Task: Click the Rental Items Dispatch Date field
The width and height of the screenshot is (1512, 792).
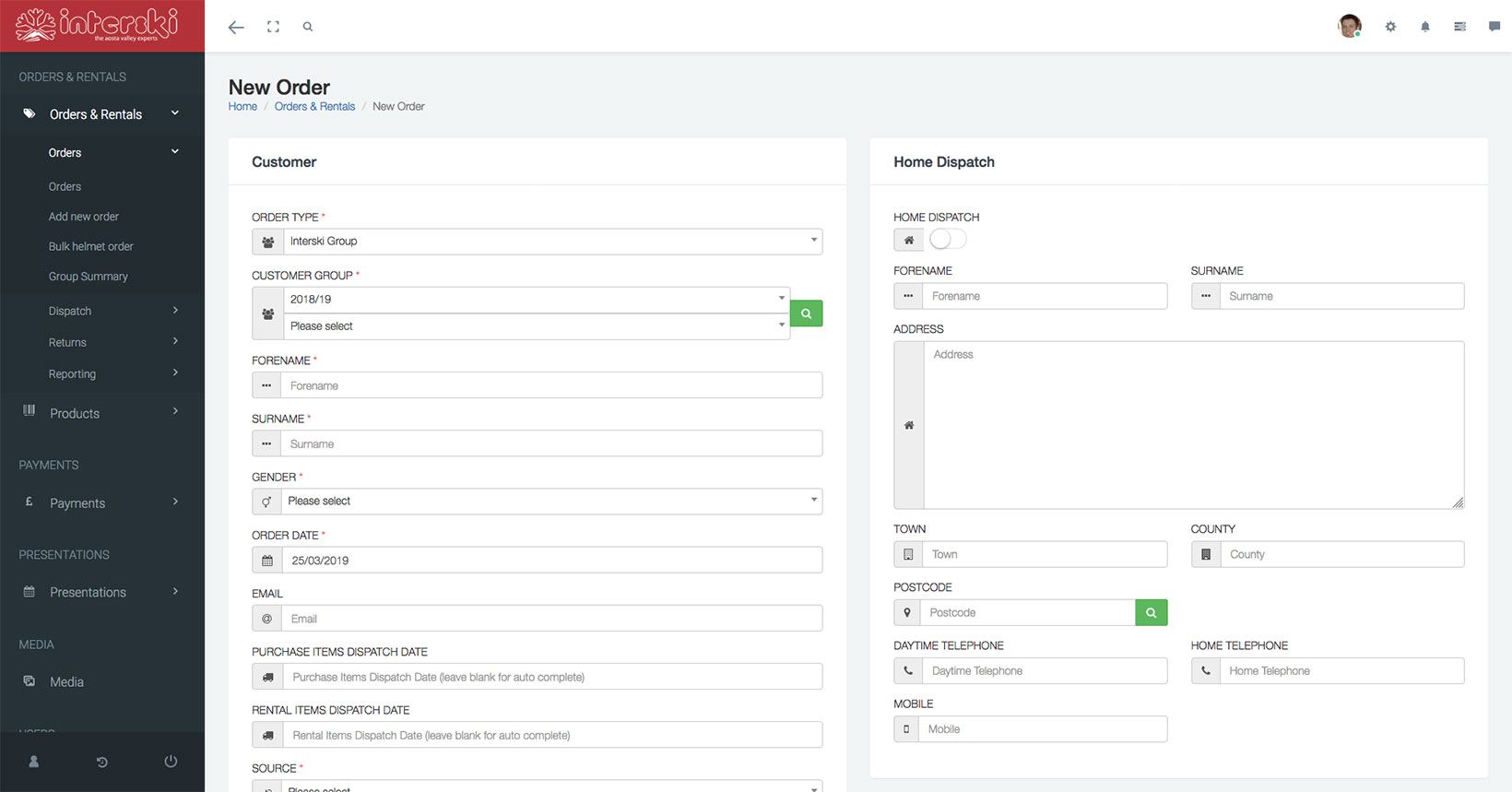Action: tap(552, 735)
